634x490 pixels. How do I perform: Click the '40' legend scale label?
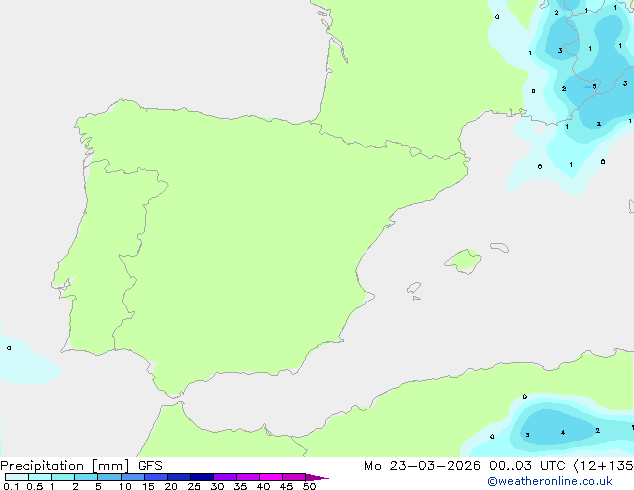click(x=263, y=486)
